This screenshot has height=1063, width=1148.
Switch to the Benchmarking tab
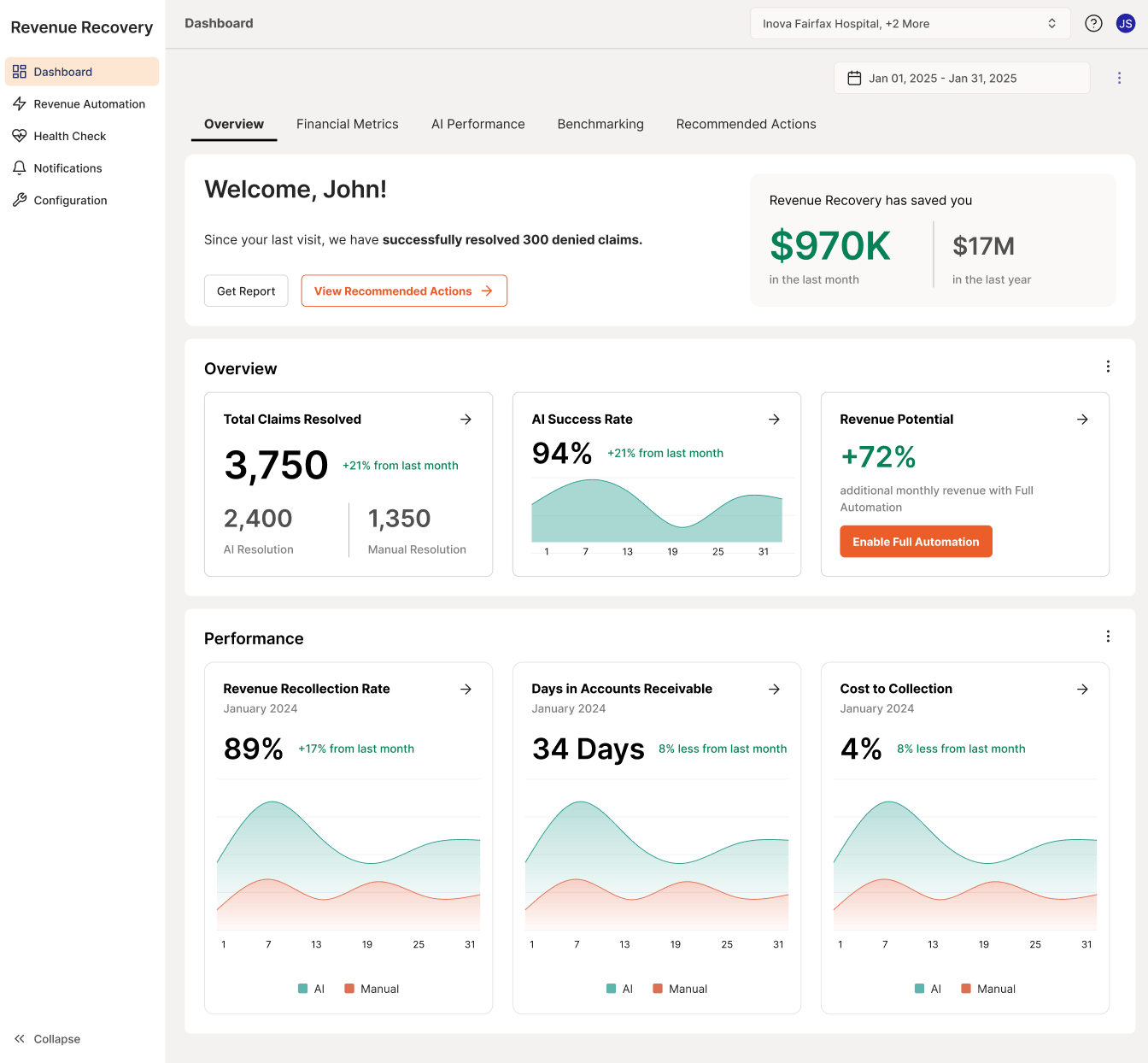(x=600, y=125)
